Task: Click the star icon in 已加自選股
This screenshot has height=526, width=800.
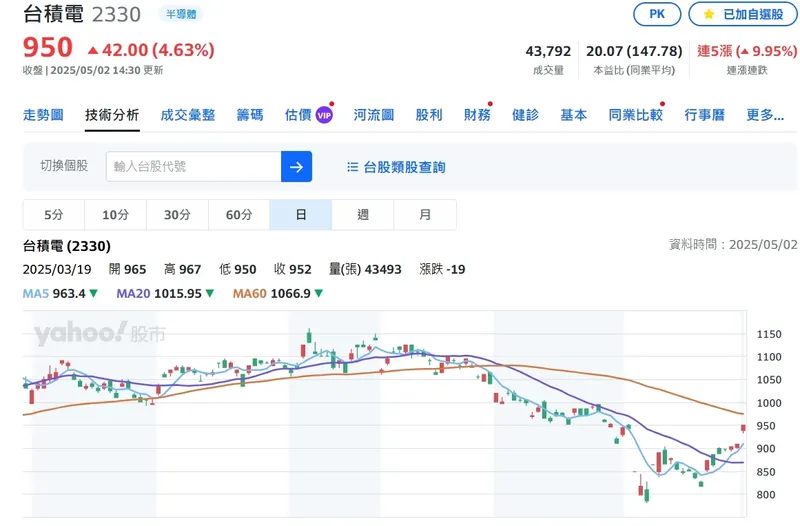Action: [708, 15]
